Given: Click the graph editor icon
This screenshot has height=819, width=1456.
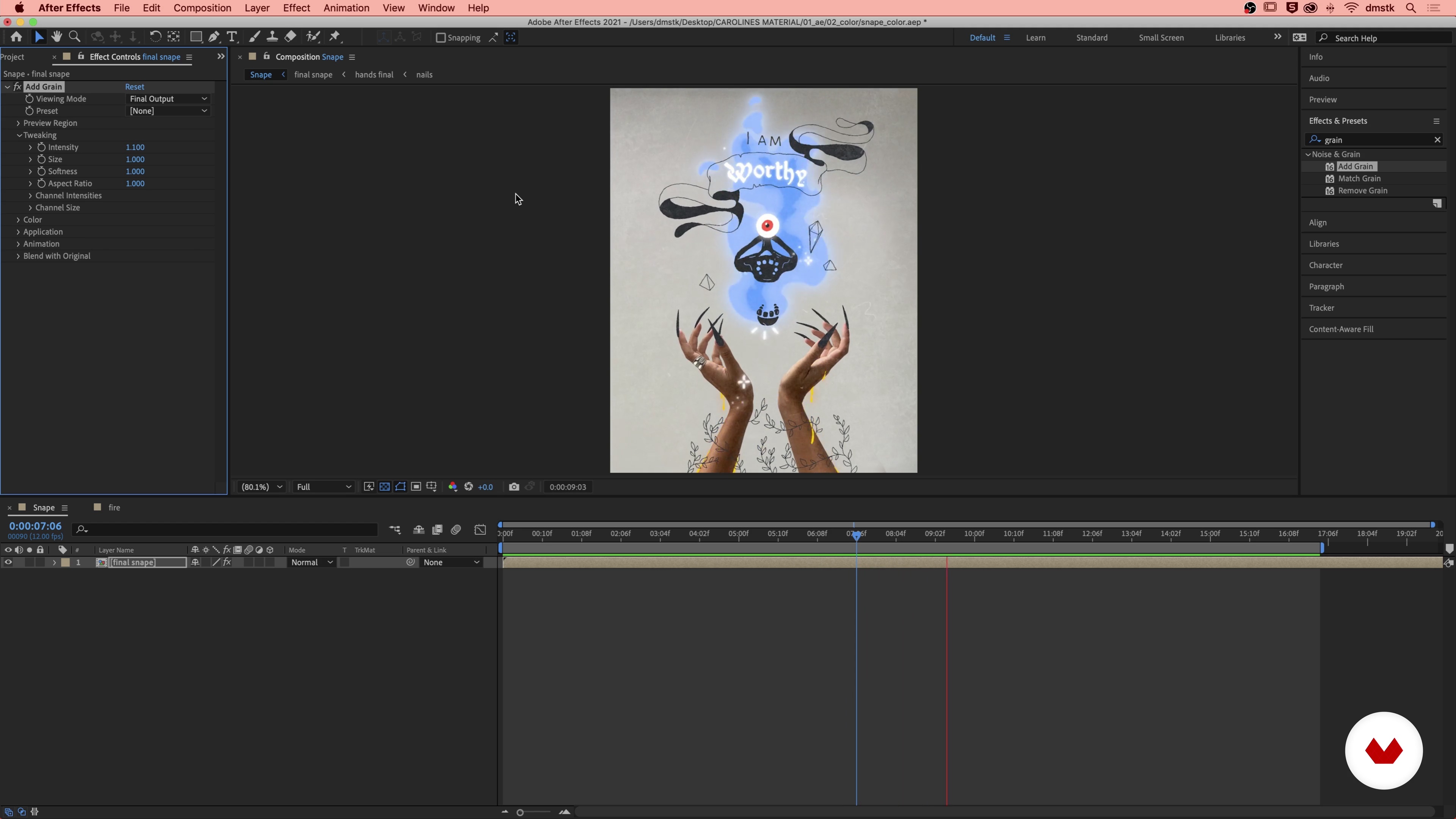Looking at the screenshot, I should 480,530.
